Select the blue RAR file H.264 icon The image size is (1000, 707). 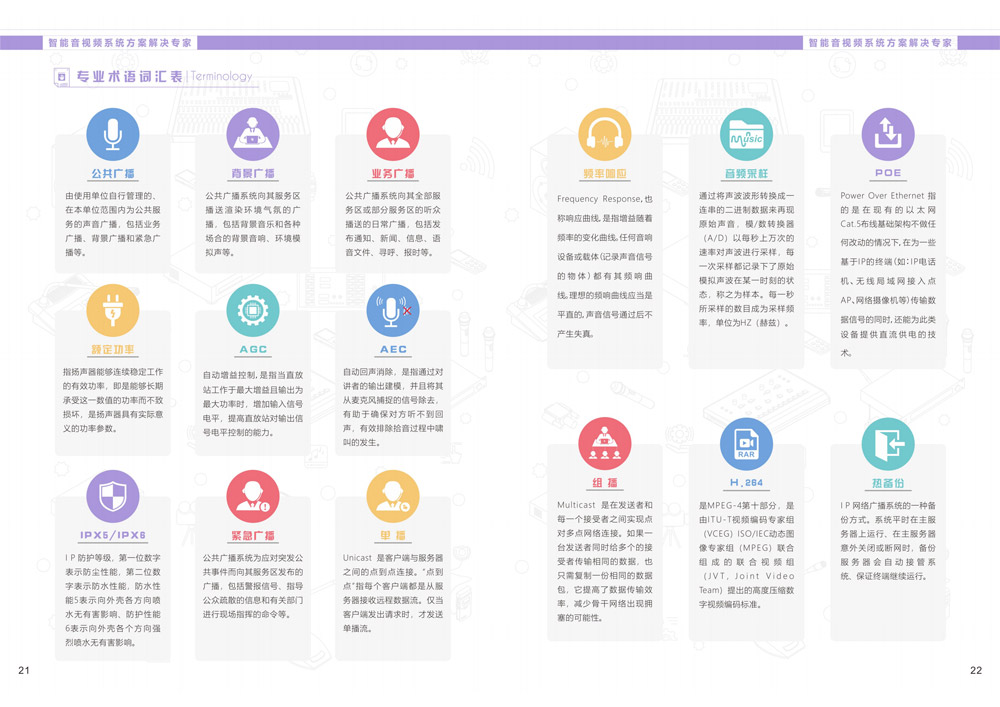pyautogui.click(x=746, y=443)
